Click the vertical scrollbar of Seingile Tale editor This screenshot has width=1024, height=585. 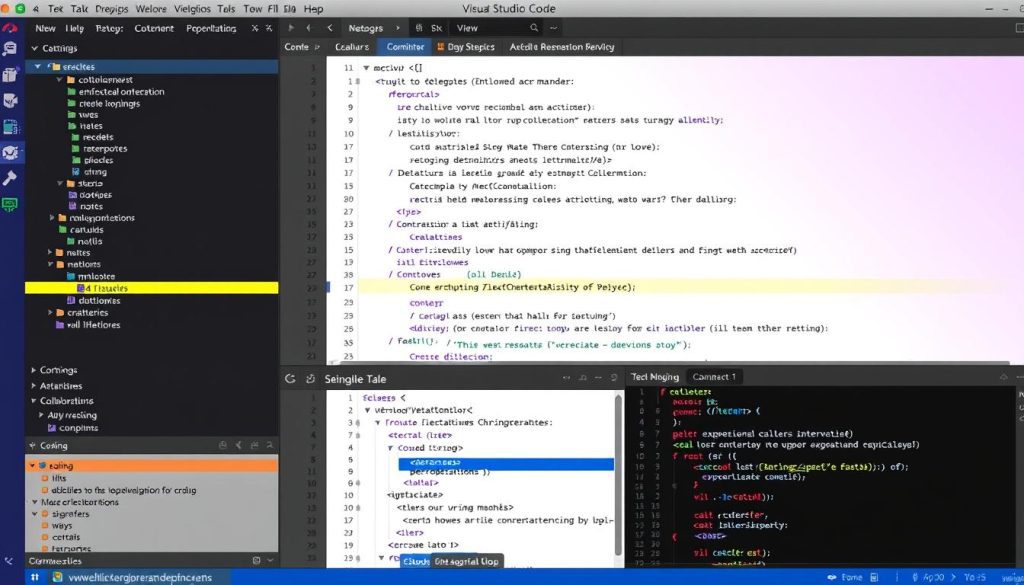pyautogui.click(x=618, y=473)
